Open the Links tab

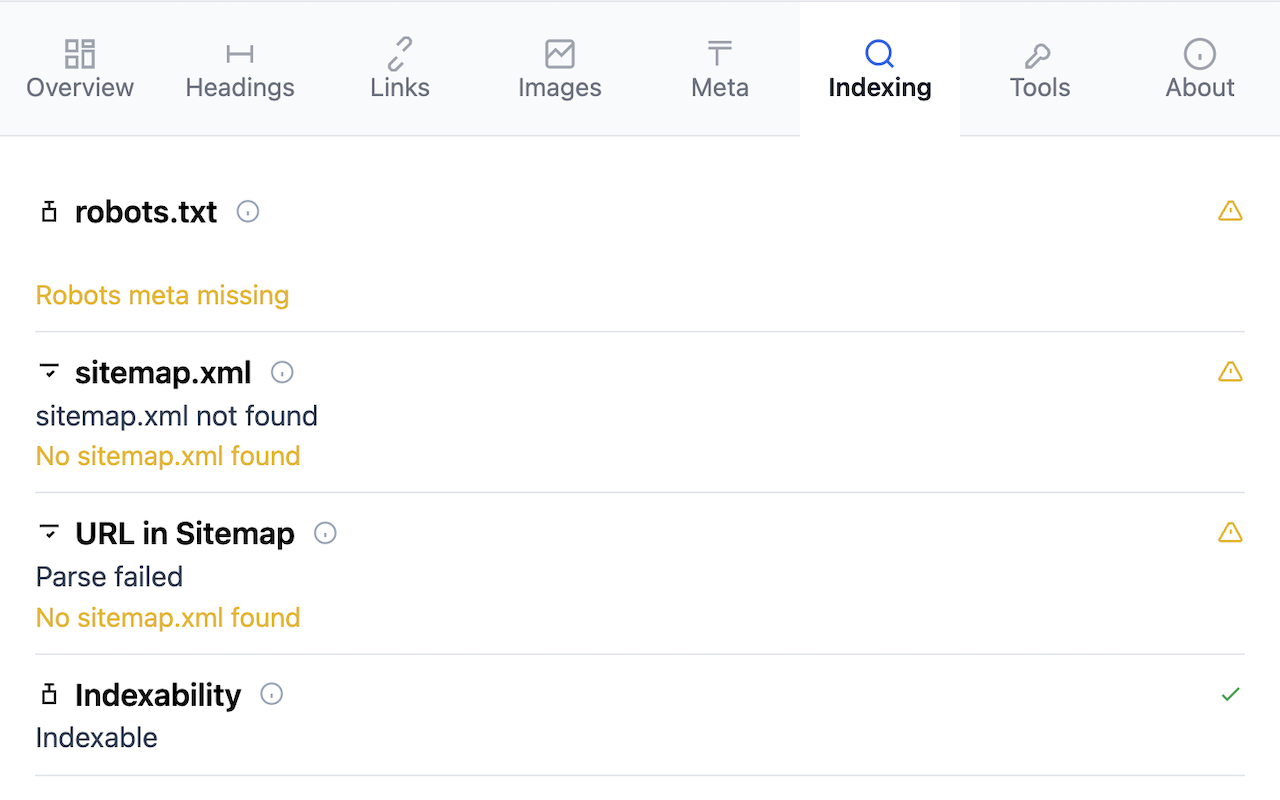click(400, 69)
